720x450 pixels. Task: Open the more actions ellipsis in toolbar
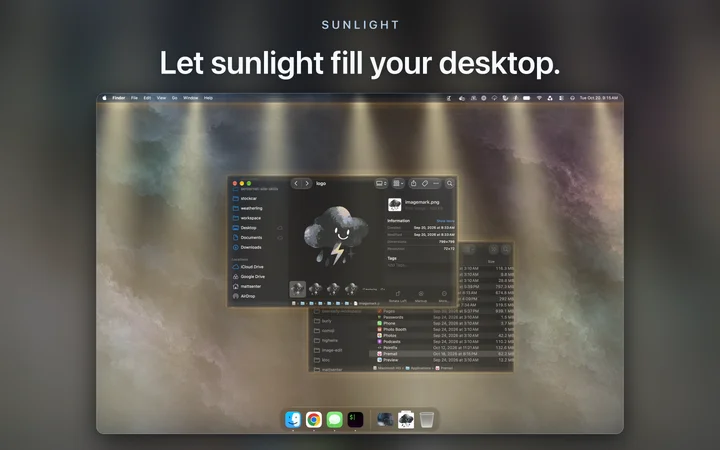(436, 183)
